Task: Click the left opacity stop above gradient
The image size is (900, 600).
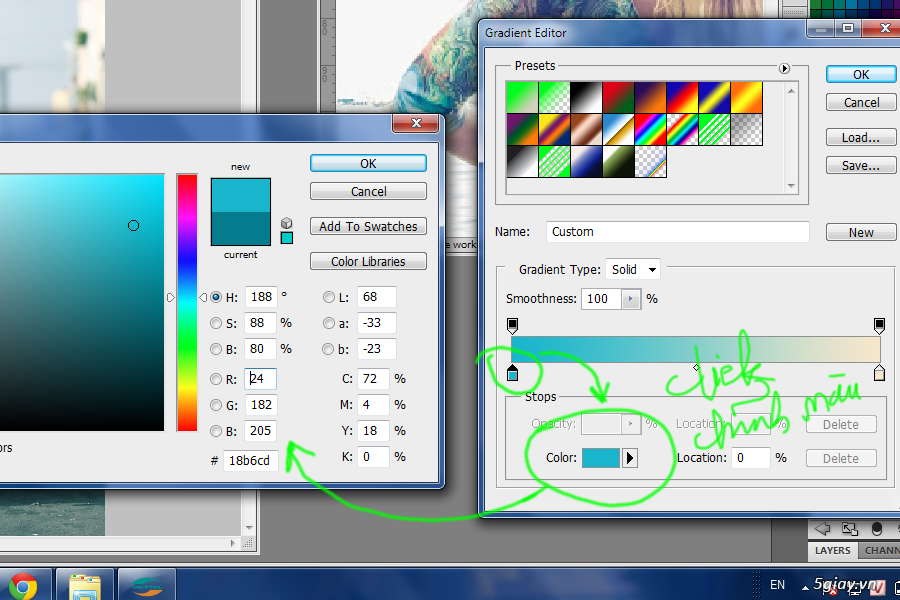Action: coord(513,325)
